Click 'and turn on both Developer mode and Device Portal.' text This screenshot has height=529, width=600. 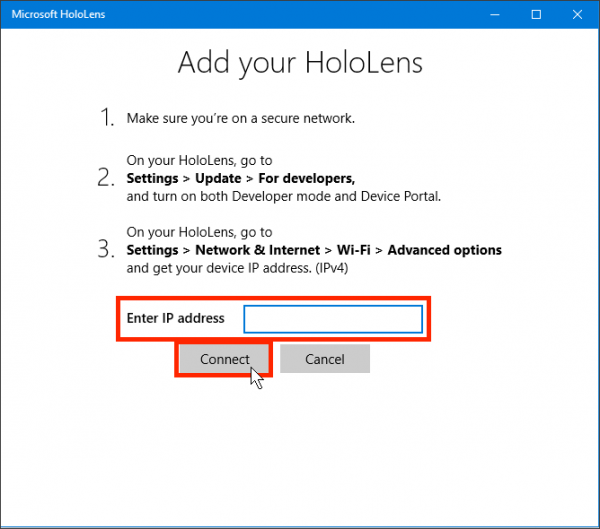284,196
